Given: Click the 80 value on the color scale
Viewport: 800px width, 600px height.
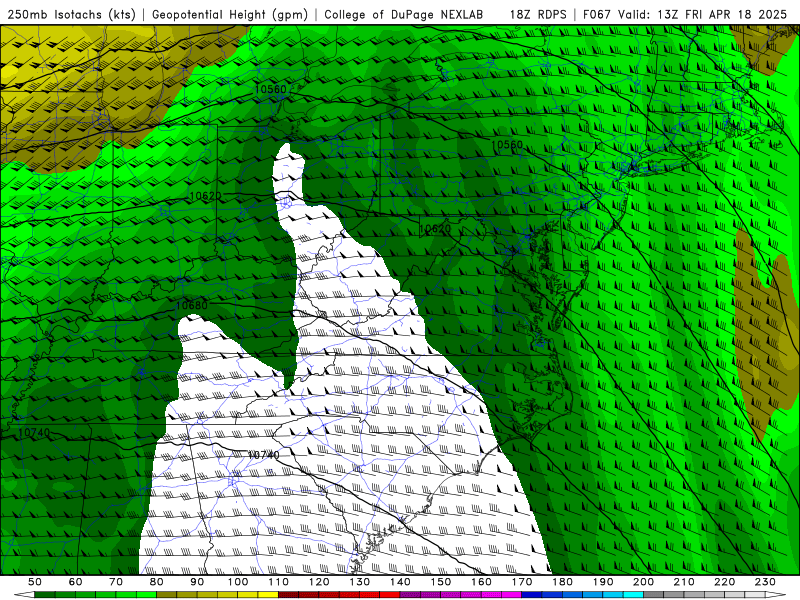Looking at the screenshot, I should [157, 582].
